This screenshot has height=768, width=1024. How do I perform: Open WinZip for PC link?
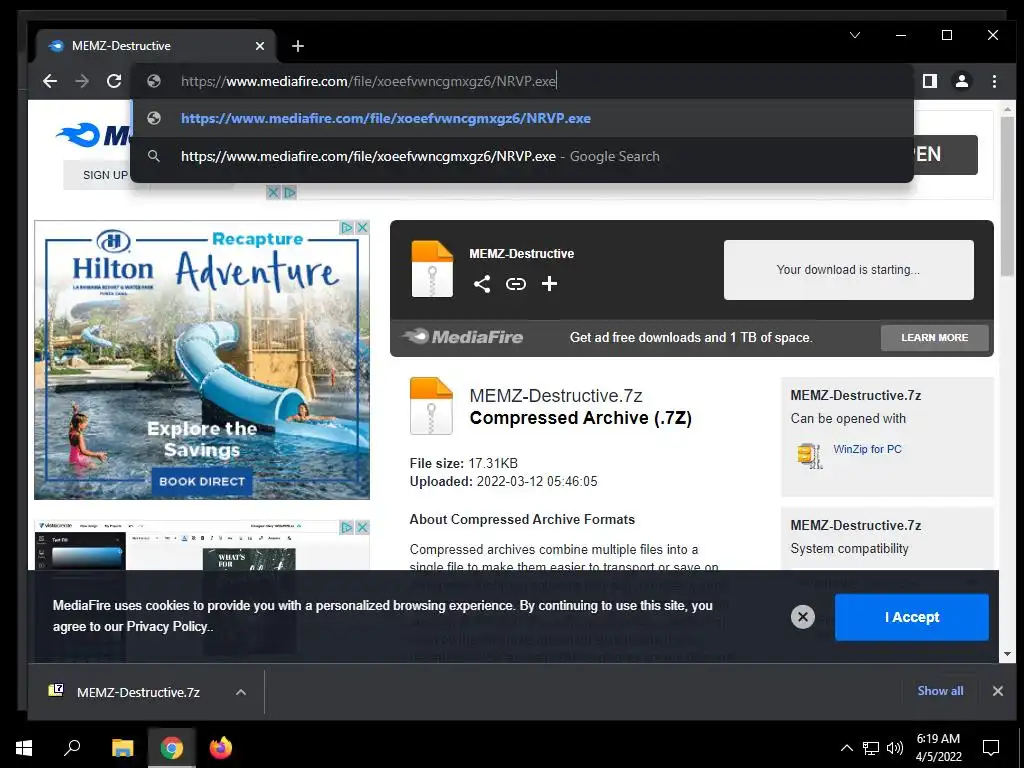[867, 449]
